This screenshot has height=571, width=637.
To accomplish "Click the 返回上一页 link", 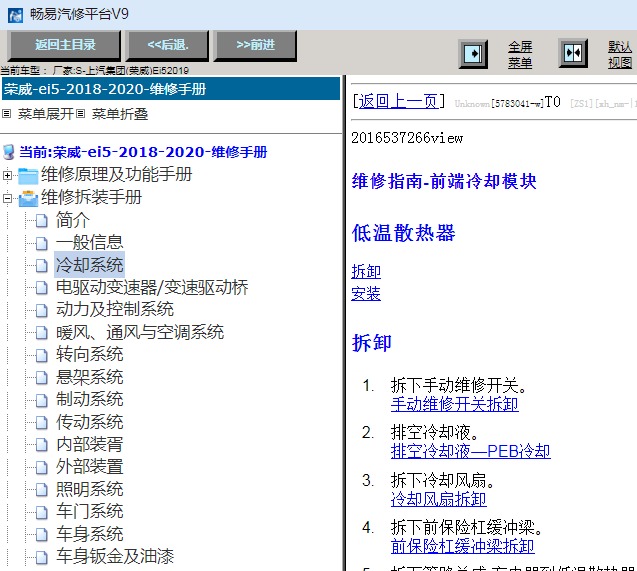I will [398, 102].
